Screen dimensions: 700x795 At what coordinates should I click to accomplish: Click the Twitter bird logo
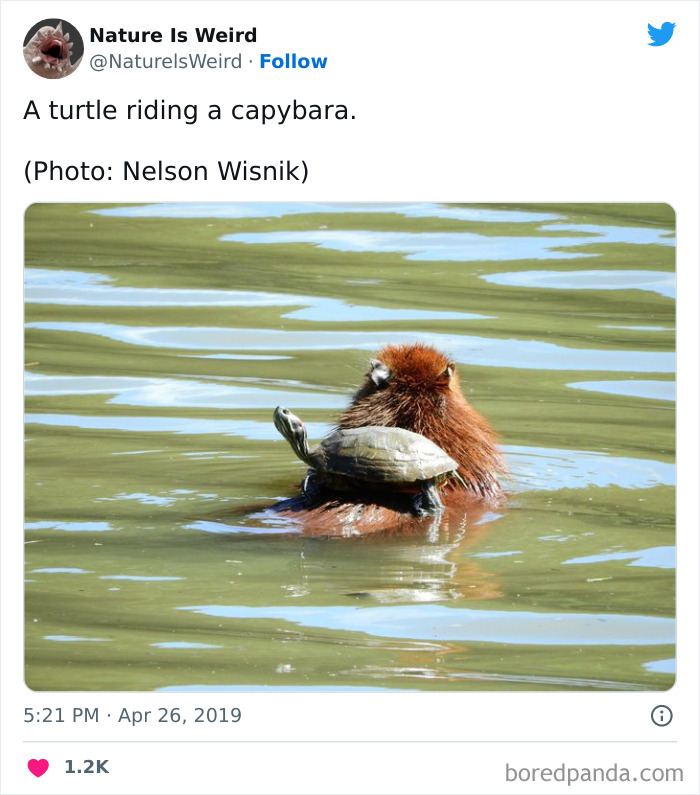pyautogui.click(x=661, y=34)
